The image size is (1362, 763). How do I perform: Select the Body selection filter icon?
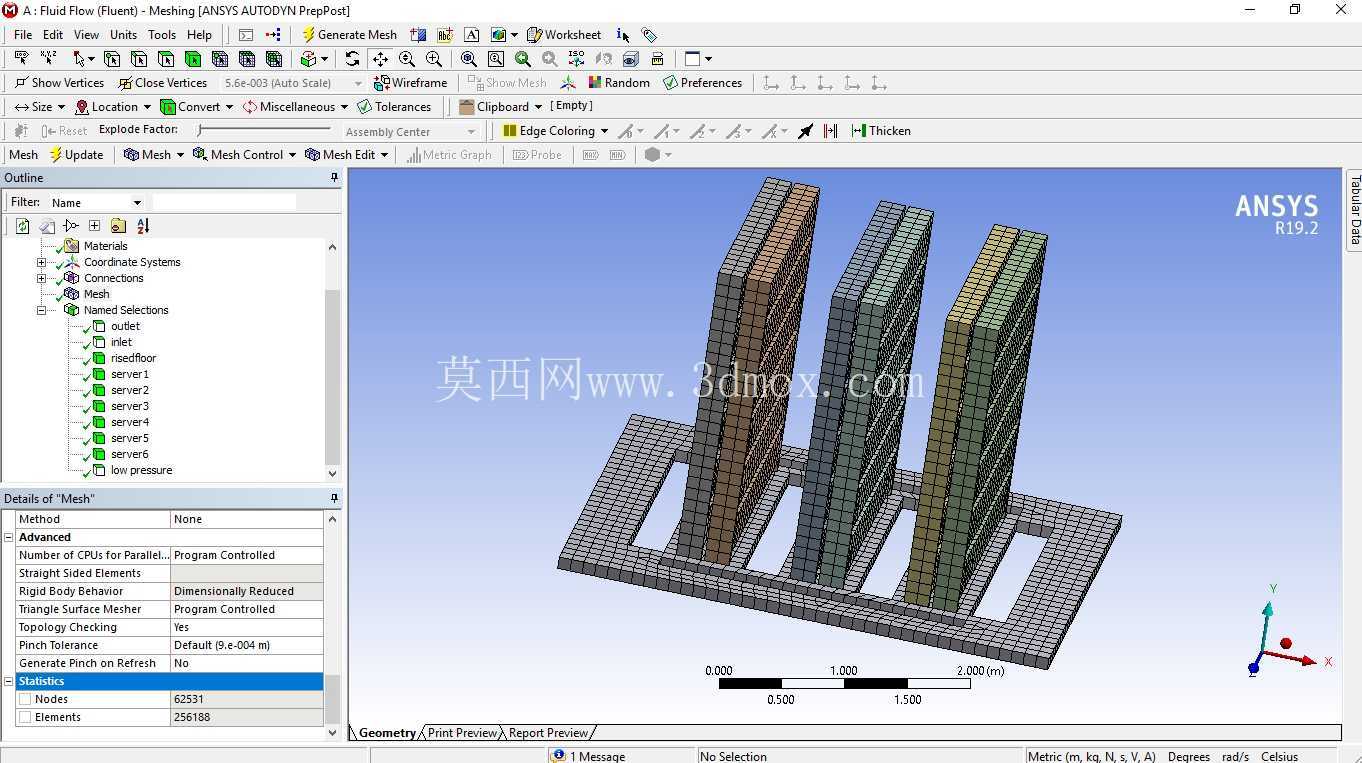point(193,59)
